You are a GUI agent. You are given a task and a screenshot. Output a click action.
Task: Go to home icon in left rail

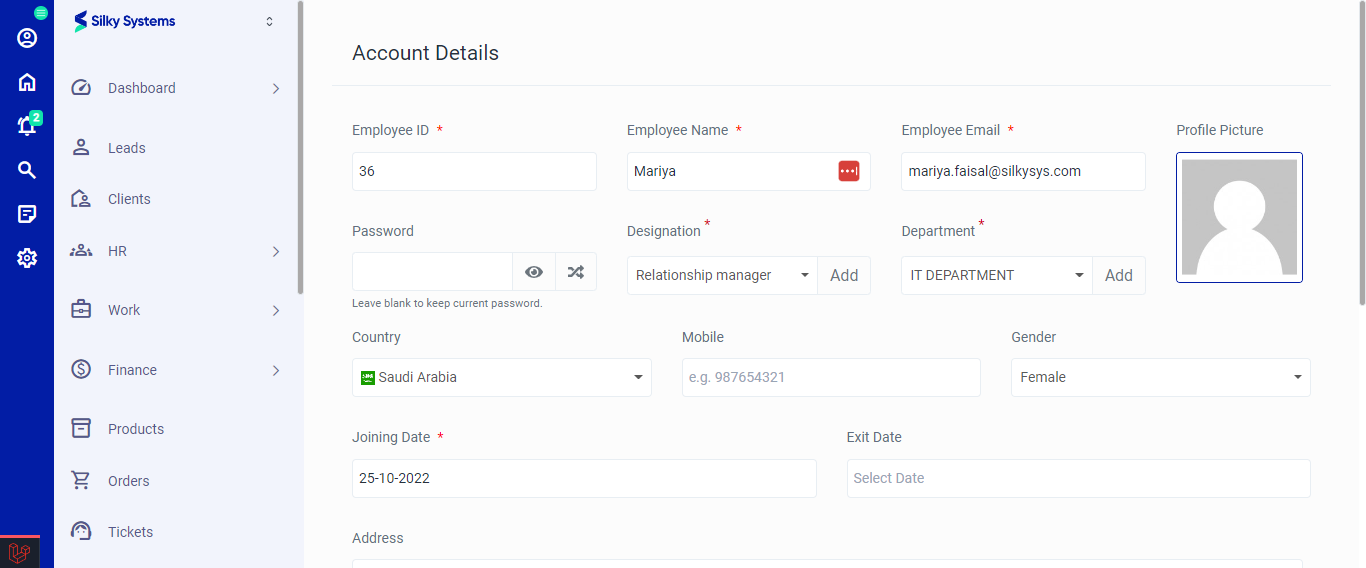pos(27,82)
